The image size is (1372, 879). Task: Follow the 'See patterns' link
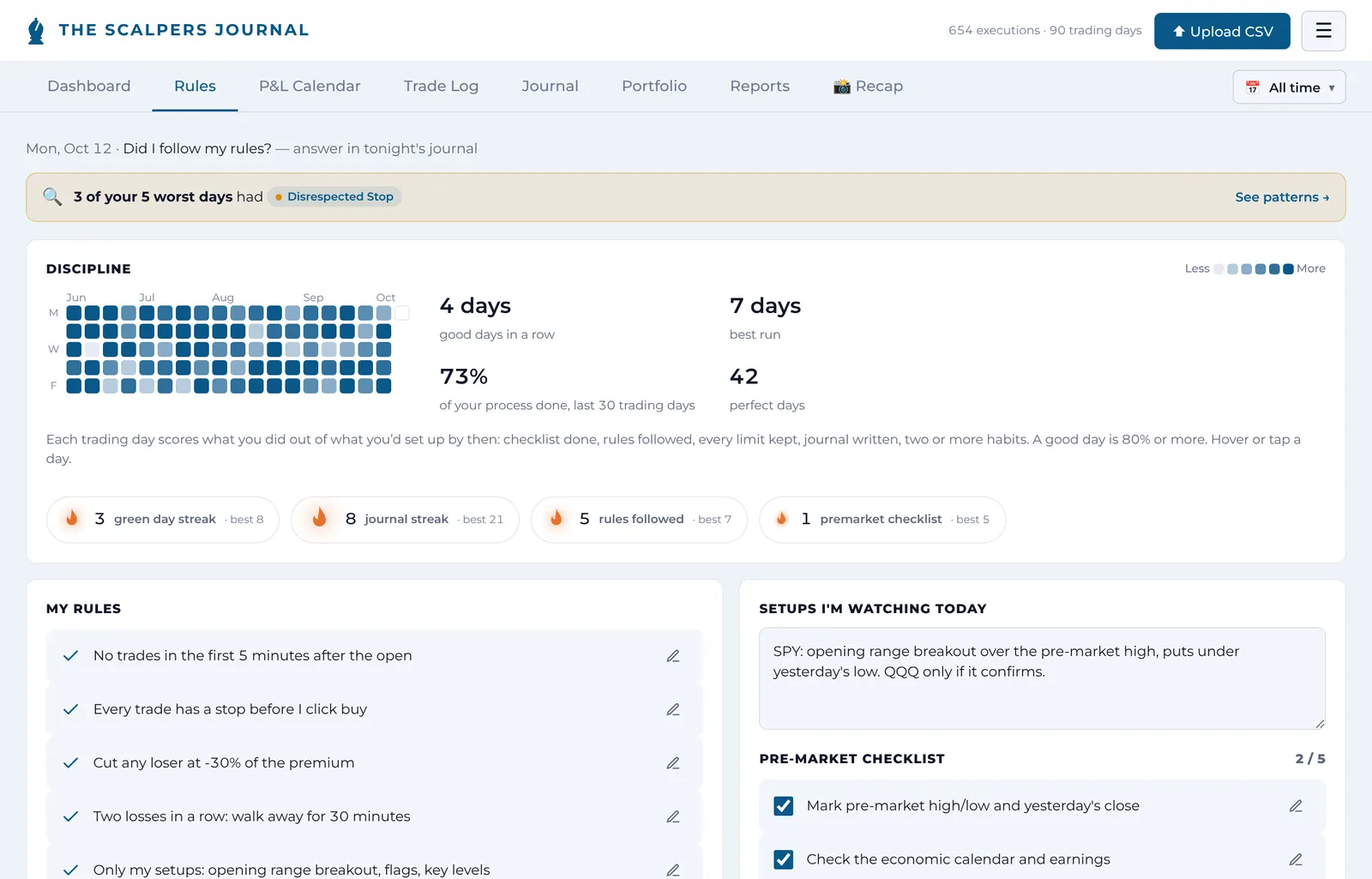click(x=1282, y=197)
